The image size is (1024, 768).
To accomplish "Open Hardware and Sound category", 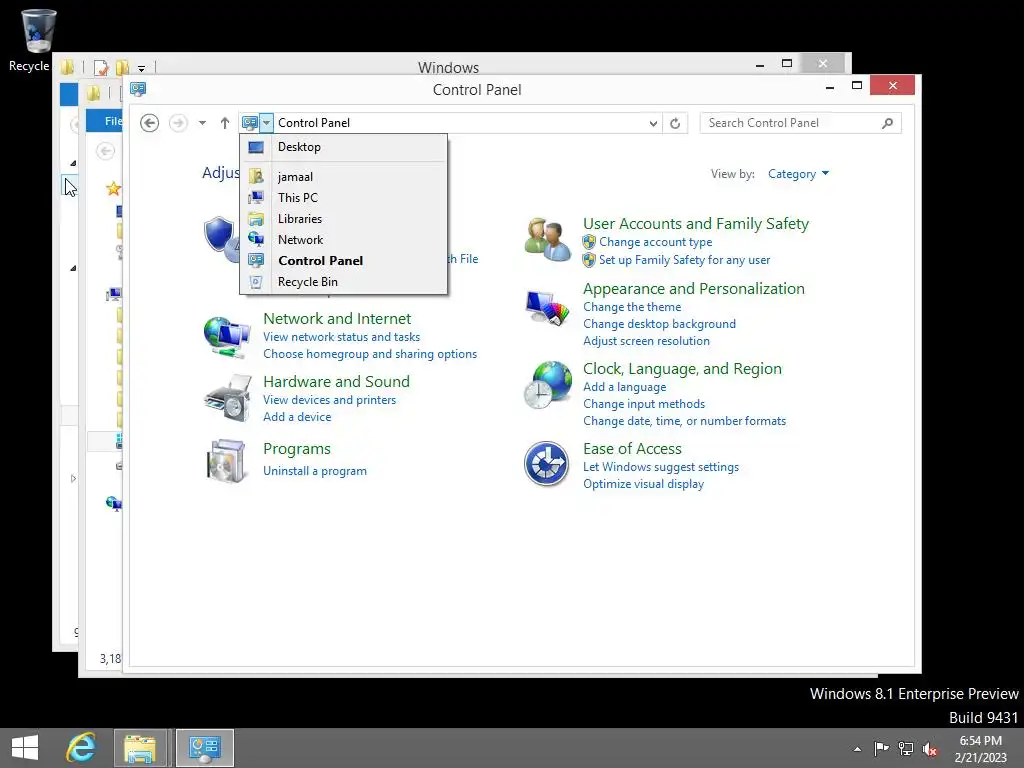I will [336, 382].
